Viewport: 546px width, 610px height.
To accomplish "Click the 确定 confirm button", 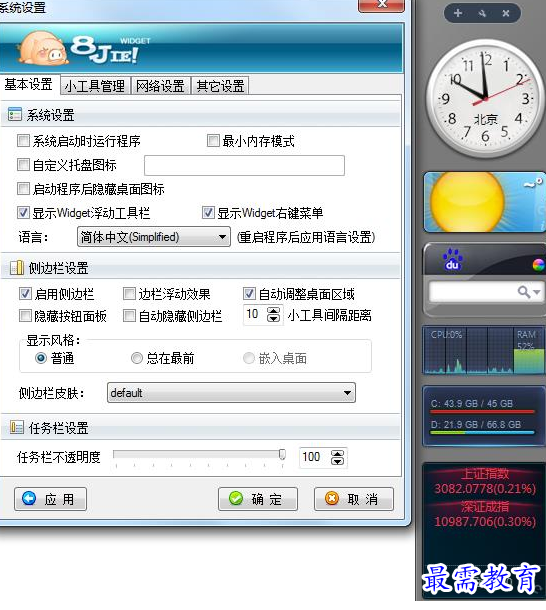I will (258, 499).
